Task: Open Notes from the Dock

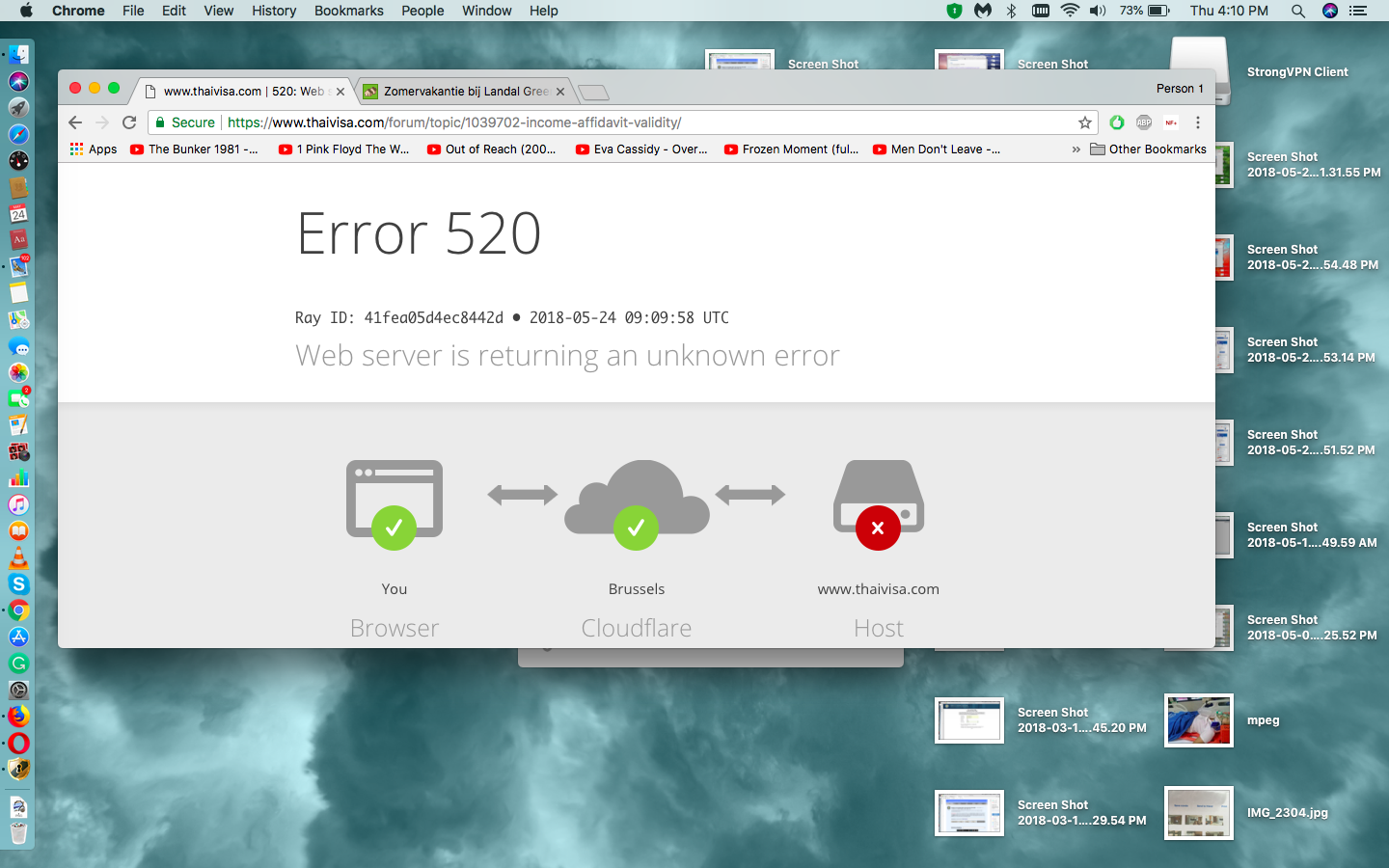Action: pyautogui.click(x=18, y=292)
